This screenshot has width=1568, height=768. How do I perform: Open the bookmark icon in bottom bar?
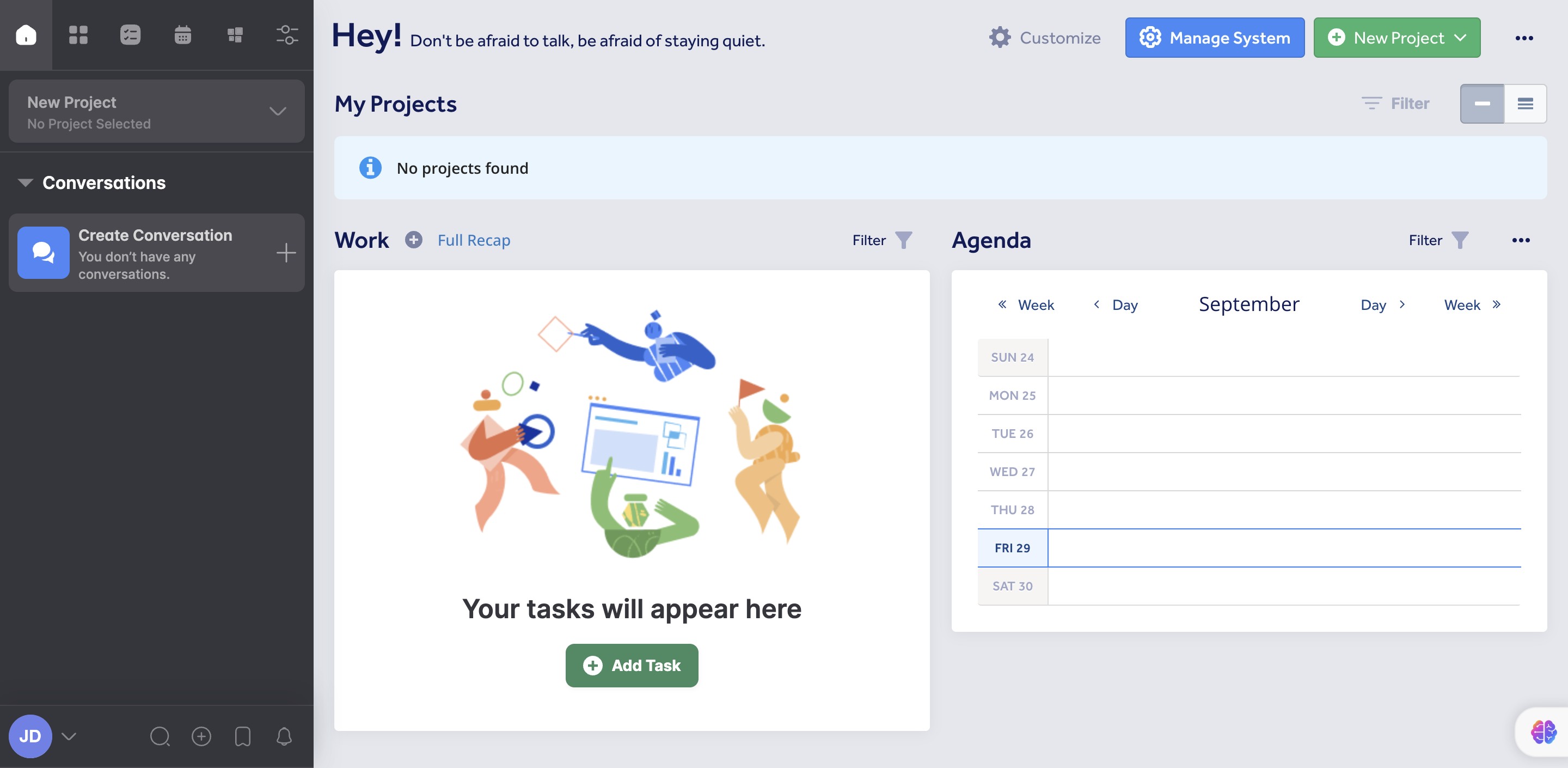[x=243, y=736]
